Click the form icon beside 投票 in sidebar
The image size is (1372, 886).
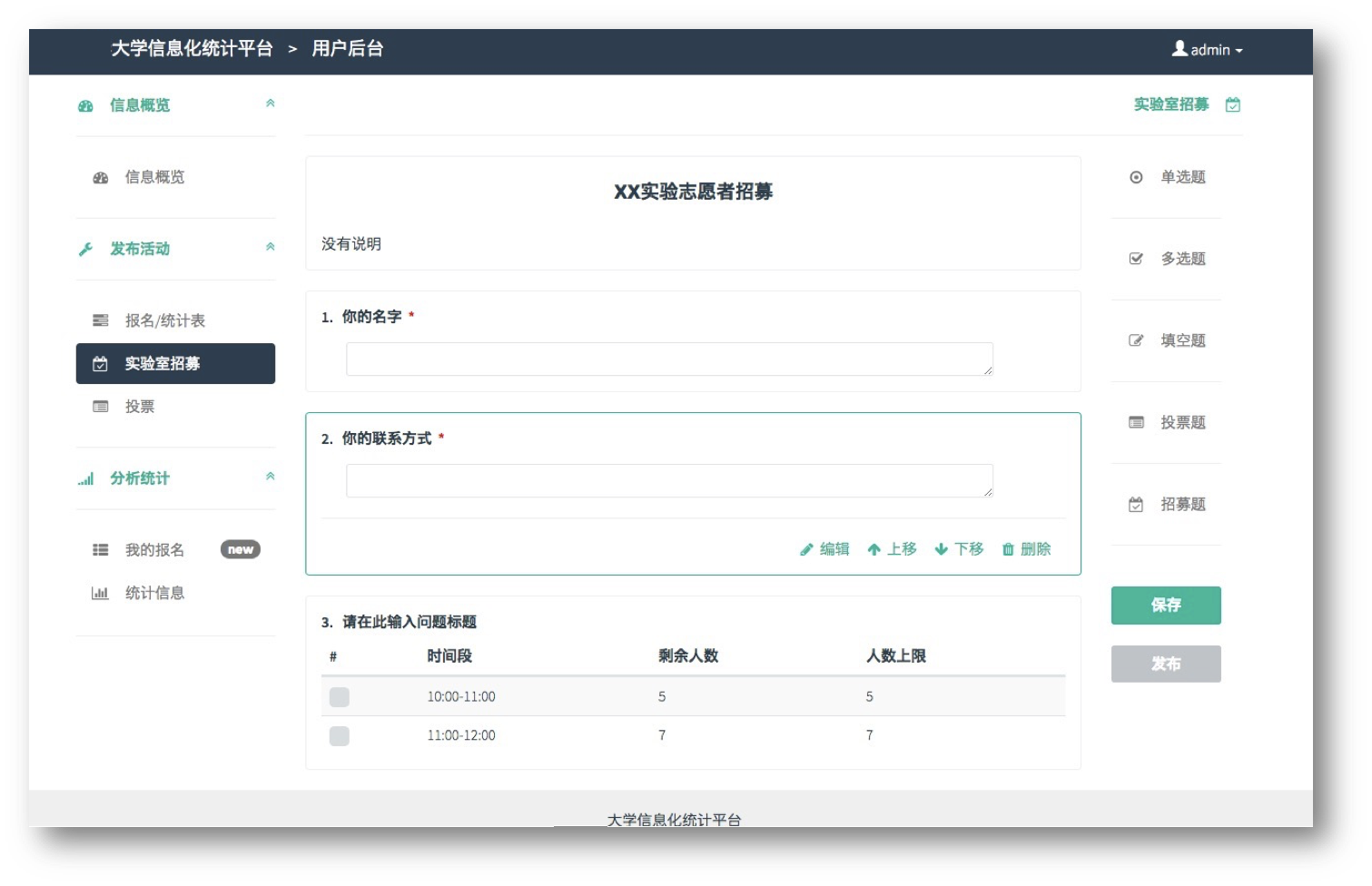(100, 407)
